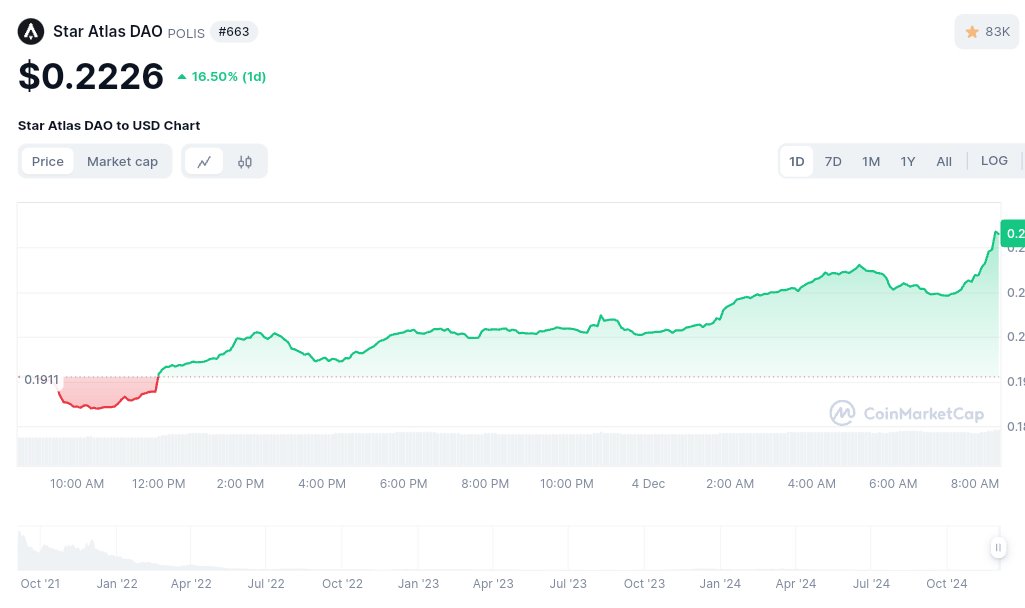Choose the All time range
The height and width of the screenshot is (608, 1025).
(944, 161)
